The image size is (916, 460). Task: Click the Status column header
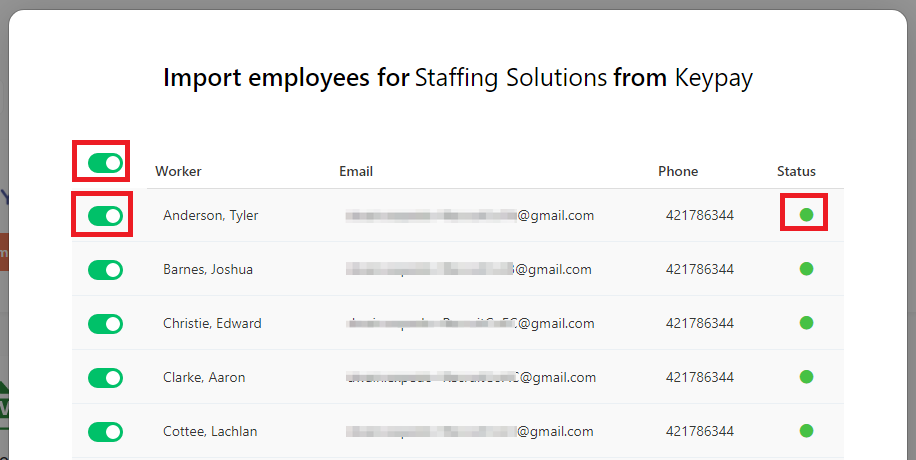coord(796,171)
